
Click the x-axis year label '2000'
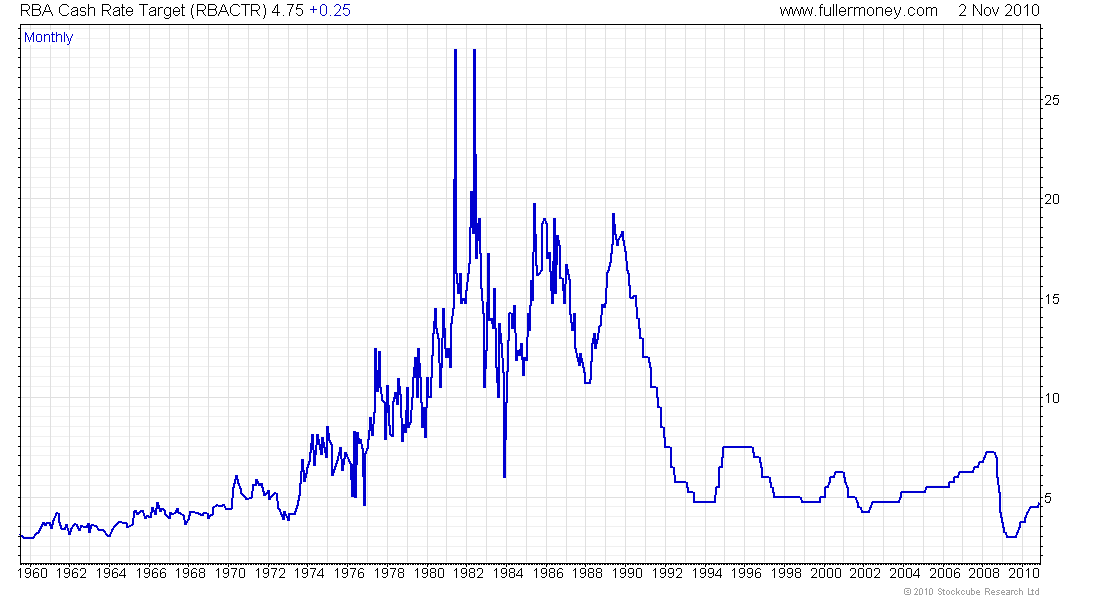[x=826, y=573]
